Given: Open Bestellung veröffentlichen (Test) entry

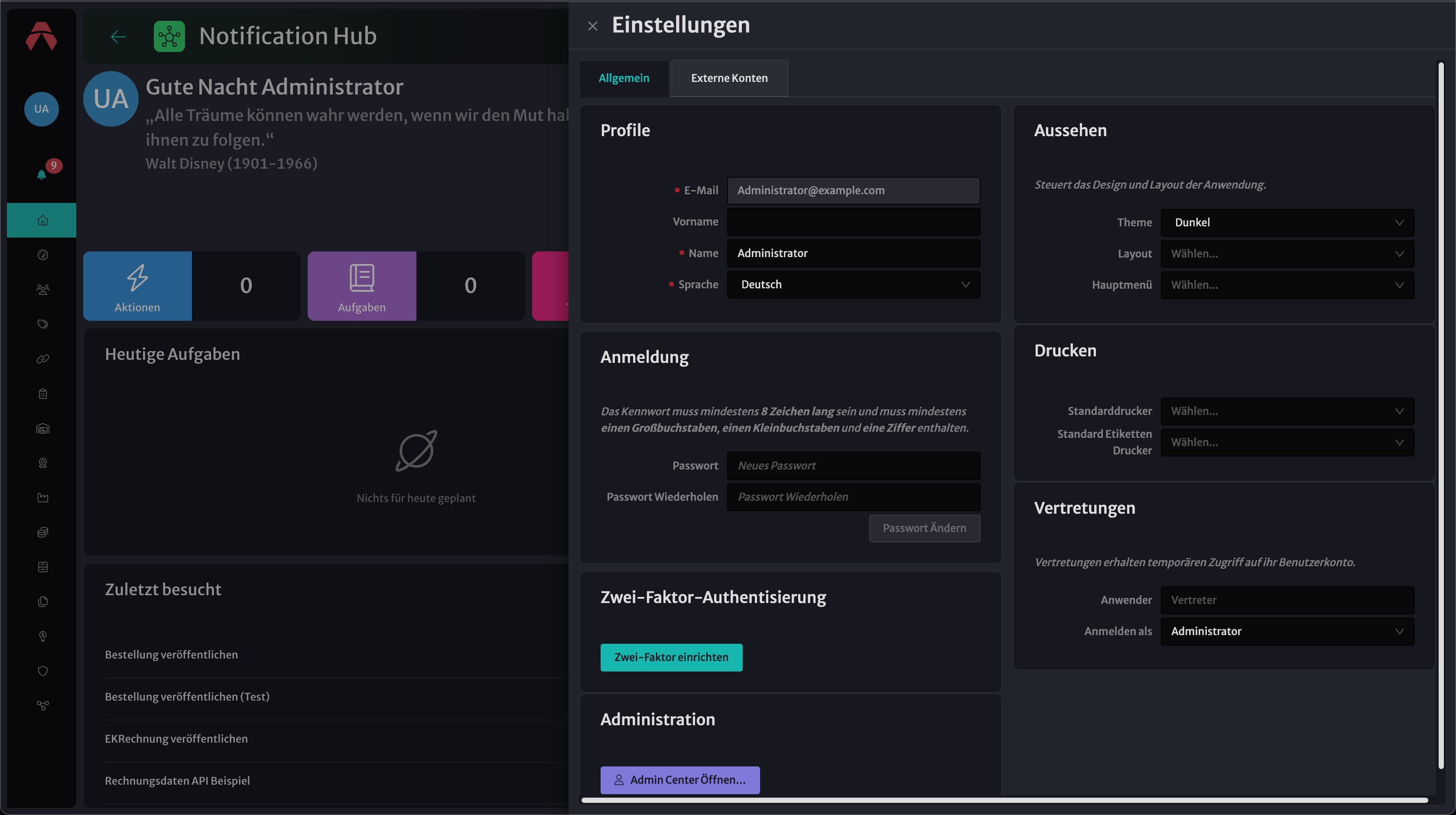Looking at the screenshot, I should point(187,696).
